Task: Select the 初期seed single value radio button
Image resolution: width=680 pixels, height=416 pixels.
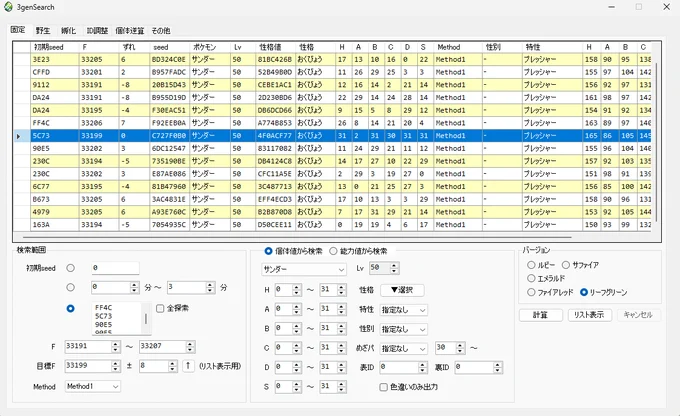Action: [70, 268]
